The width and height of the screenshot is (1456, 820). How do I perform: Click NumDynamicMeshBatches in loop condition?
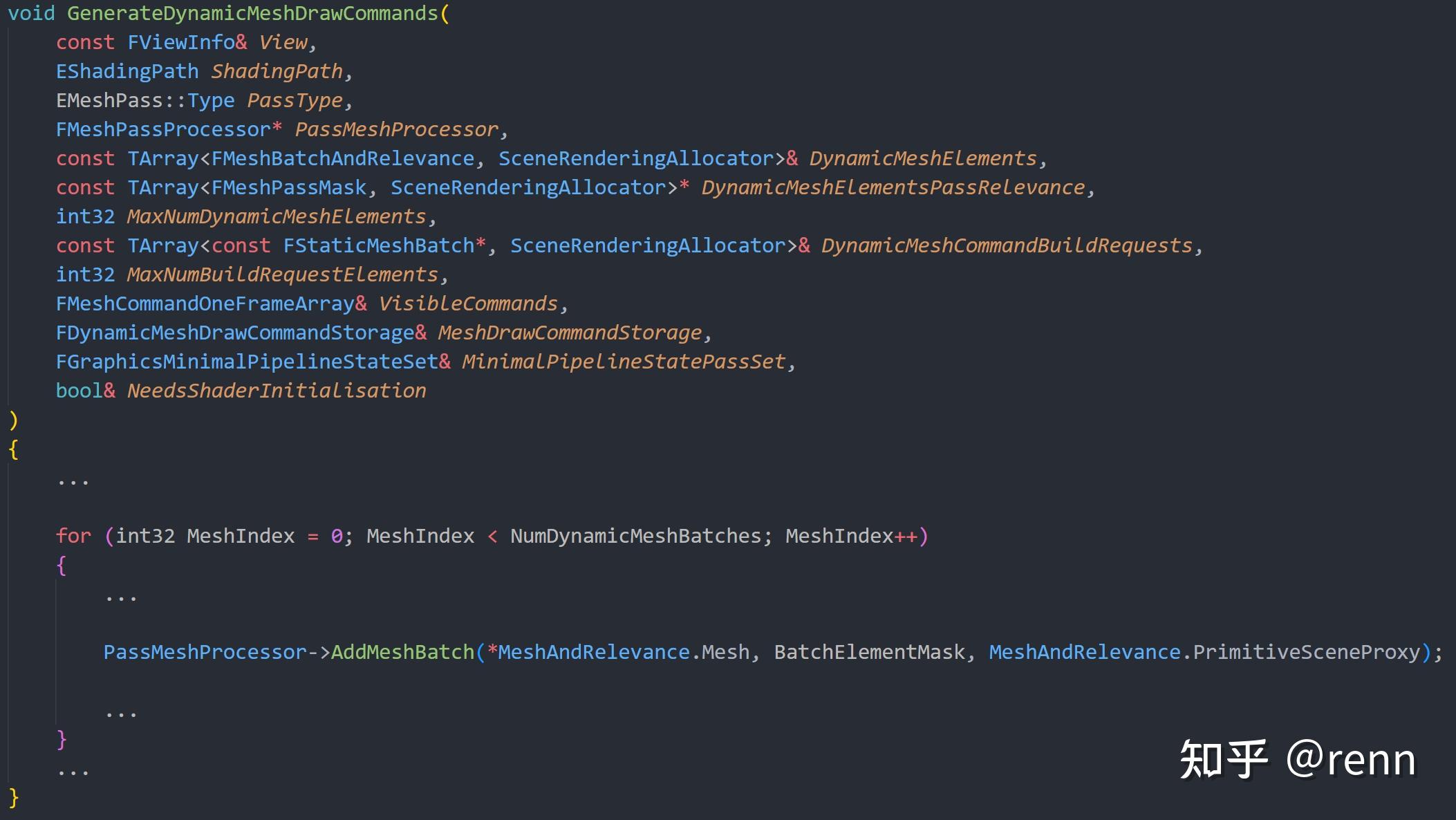pos(635,536)
